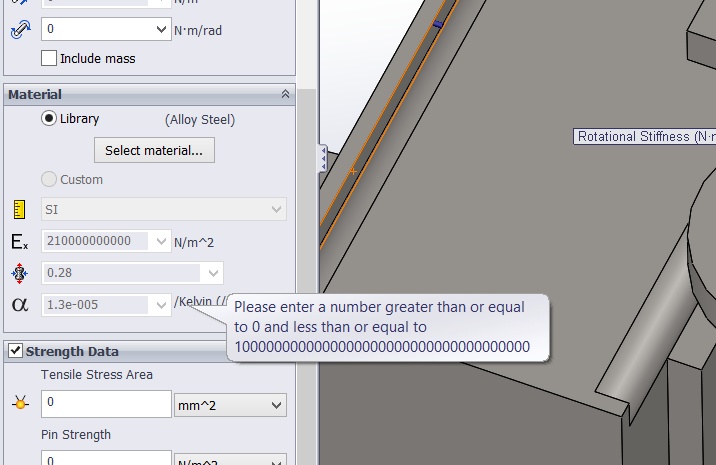Click the panel splitter collapse handle

click(322, 158)
